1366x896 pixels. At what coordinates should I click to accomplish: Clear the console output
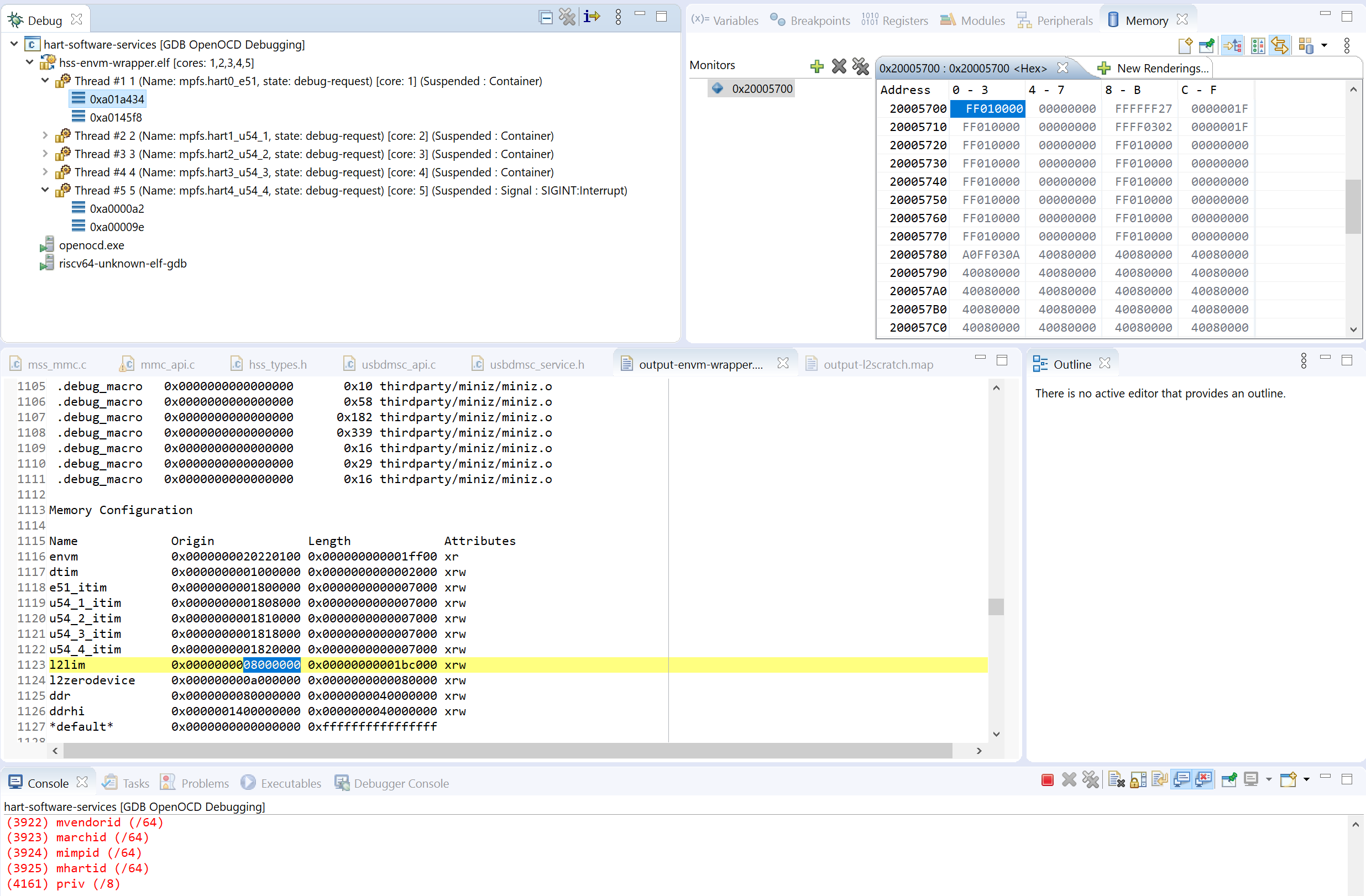pos(1117,779)
